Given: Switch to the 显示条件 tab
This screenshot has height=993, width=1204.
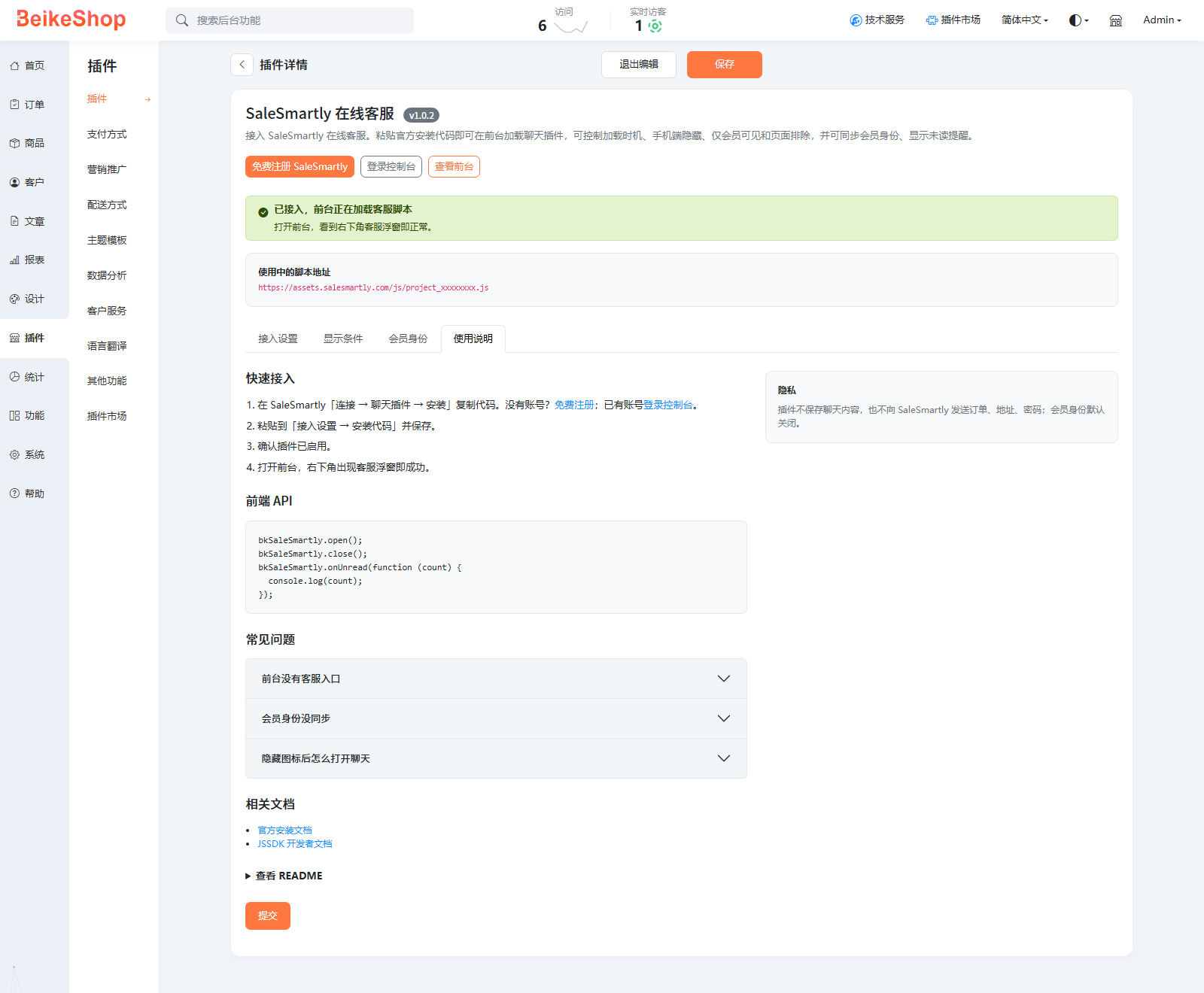Looking at the screenshot, I should (343, 339).
